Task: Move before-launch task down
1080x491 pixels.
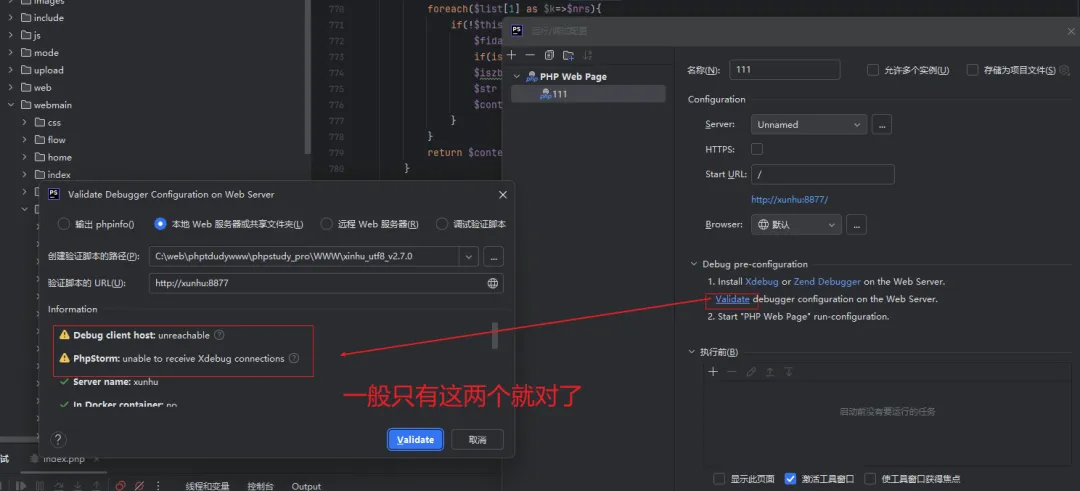Action: [789, 372]
